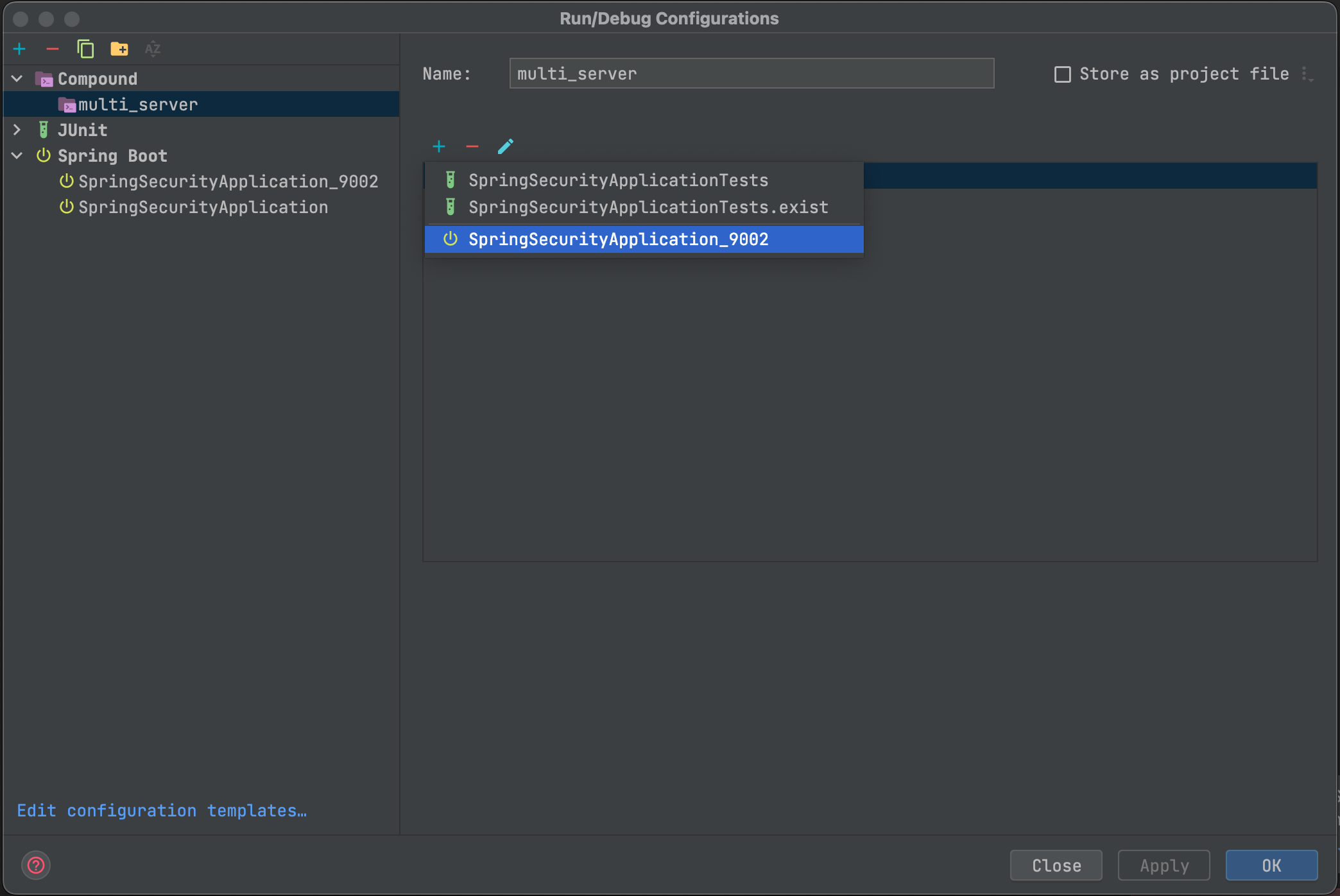This screenshot has width=1340, height=896.
Task: Click the Sort Configurations alphabetically icon
Action: coord(153,49)
